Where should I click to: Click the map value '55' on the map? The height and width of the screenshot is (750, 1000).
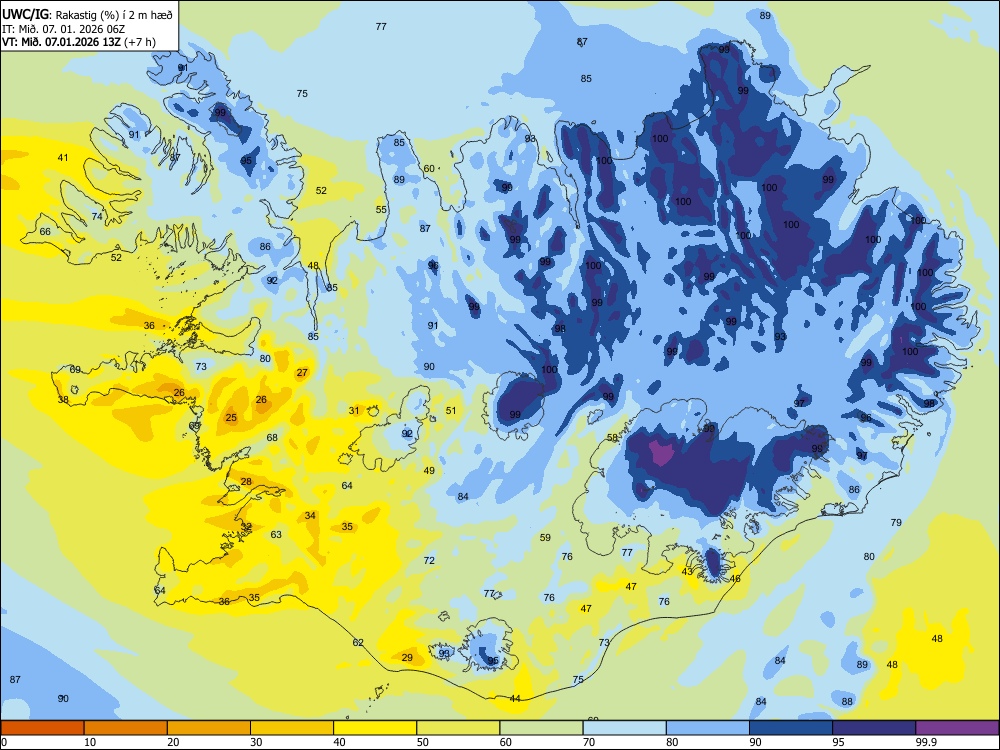tap(381, 209)
